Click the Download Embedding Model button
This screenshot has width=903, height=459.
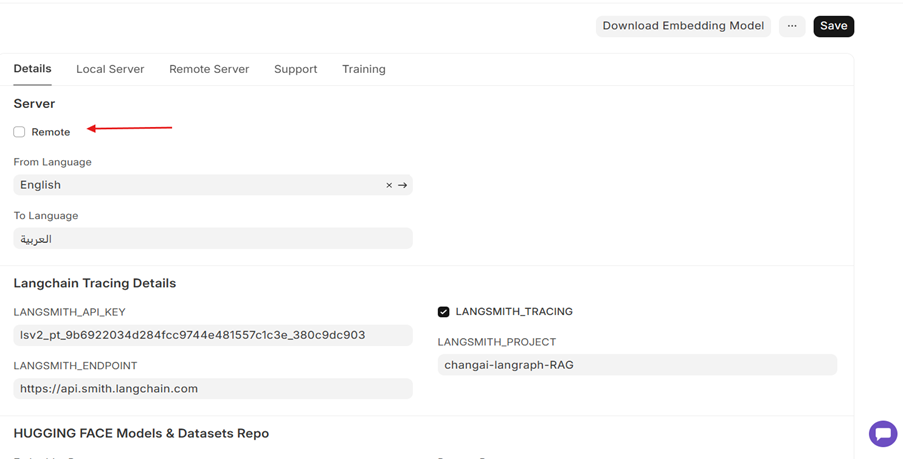pyautogui.click(x=683, y=26)
